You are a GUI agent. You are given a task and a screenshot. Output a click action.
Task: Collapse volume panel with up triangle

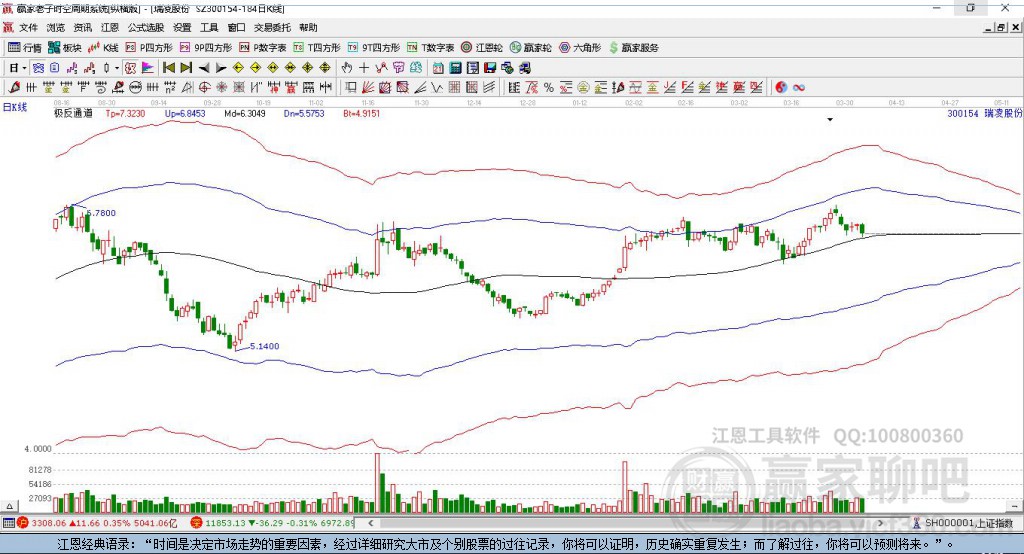pyautogui.click(x=9, y=506)
